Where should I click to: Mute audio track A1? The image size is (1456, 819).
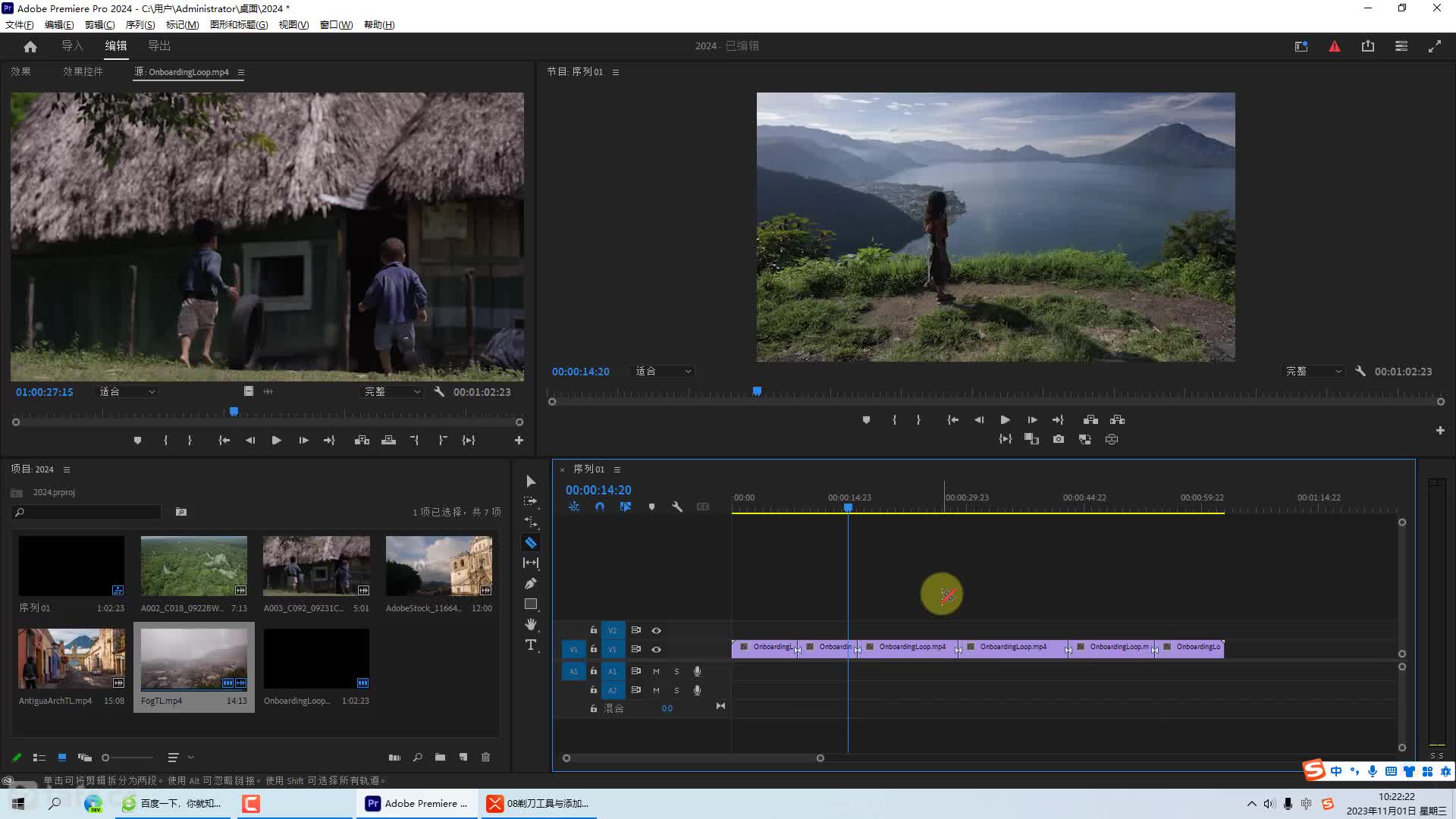[656, 671]
